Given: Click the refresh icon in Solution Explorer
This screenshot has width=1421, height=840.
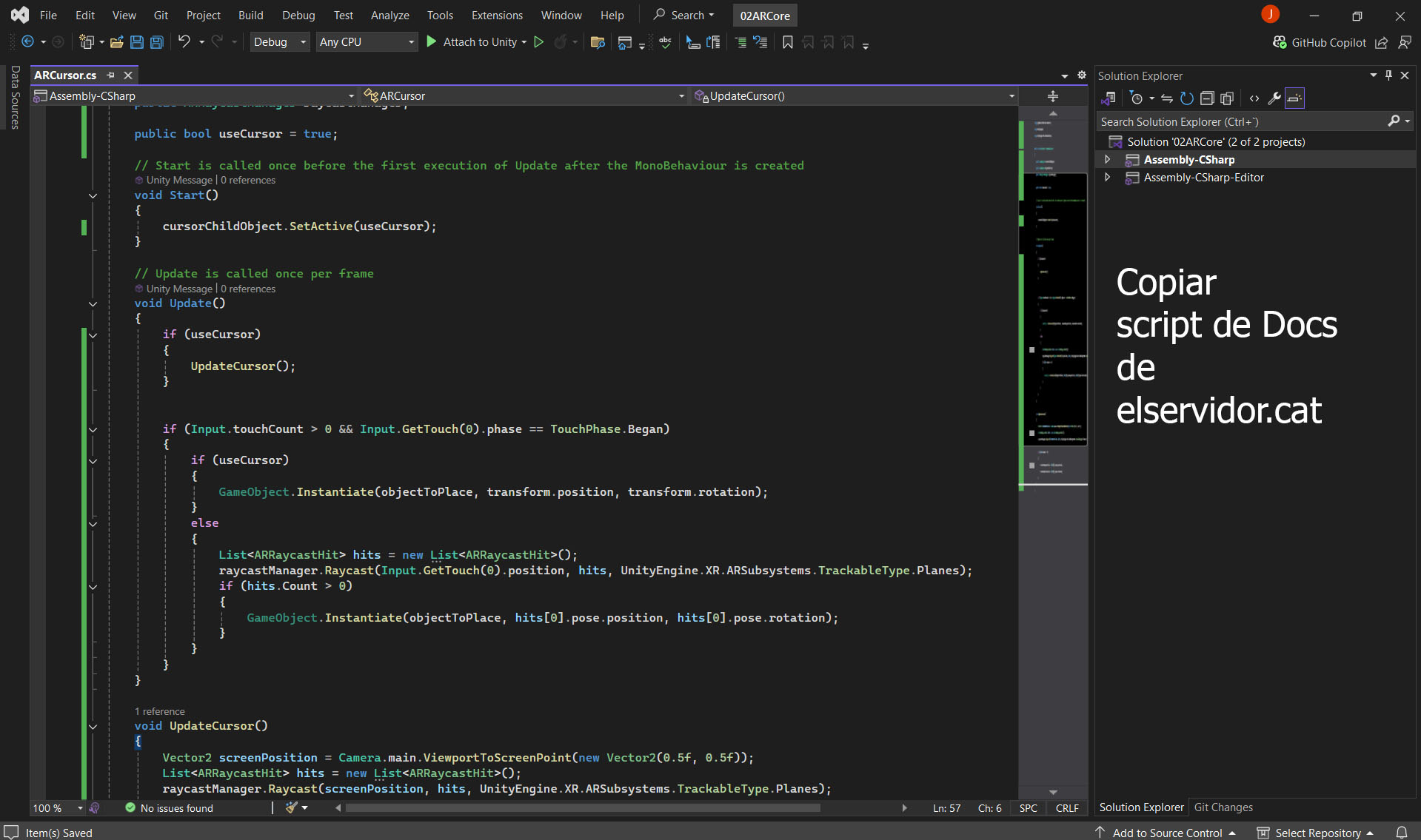Looking at the screenshot, I should coord(1186,98).
